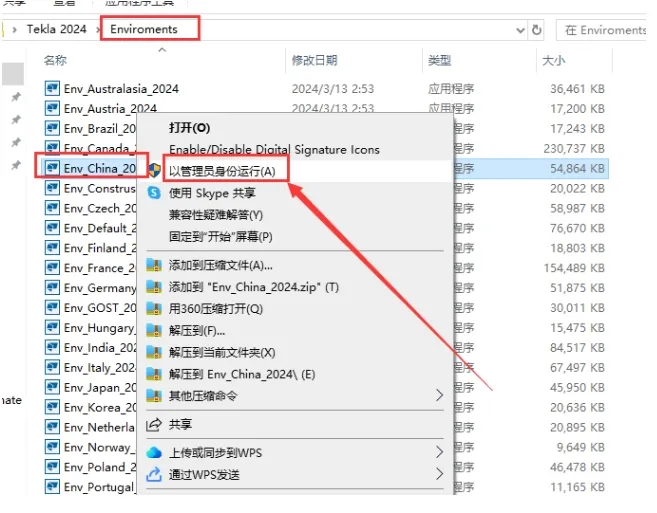Click the Env_France file icon
657x513 pixels.
point(52,267)
